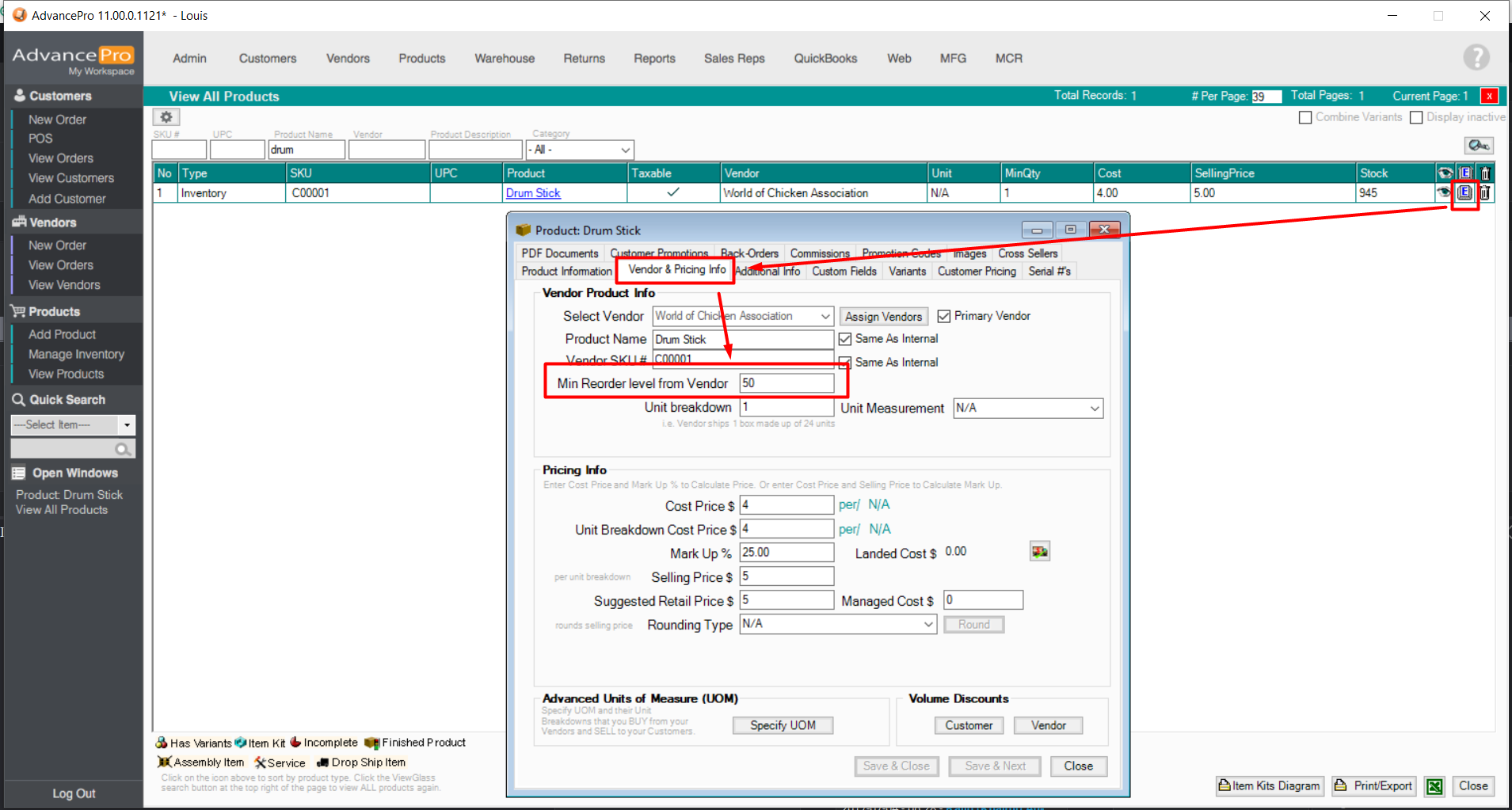
Task: Open the grid settings gear icon
Action: point(166,117)
